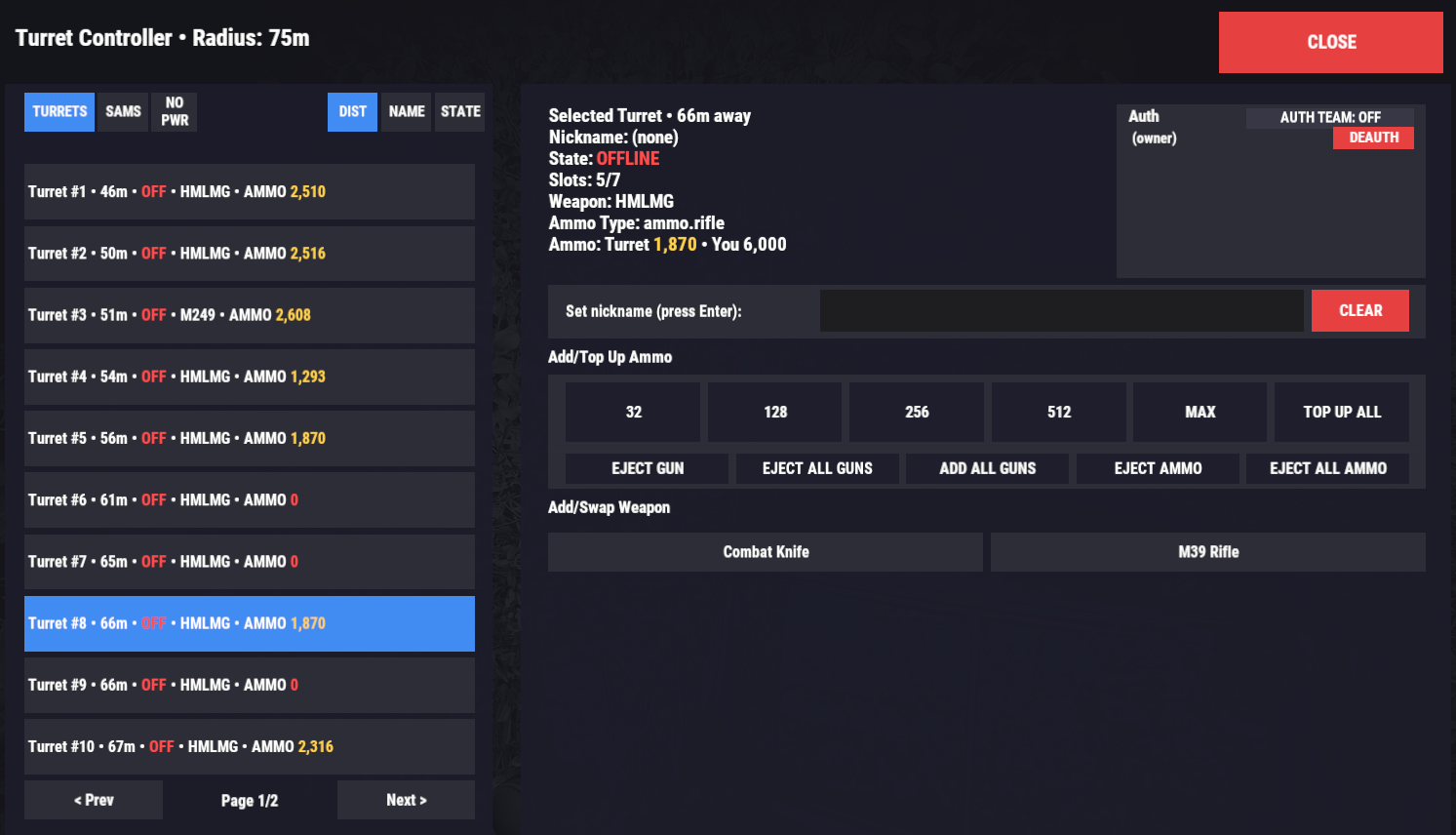Sort turrets by DIST
This screenshot has height=835, width=1456.
(352, 112)
